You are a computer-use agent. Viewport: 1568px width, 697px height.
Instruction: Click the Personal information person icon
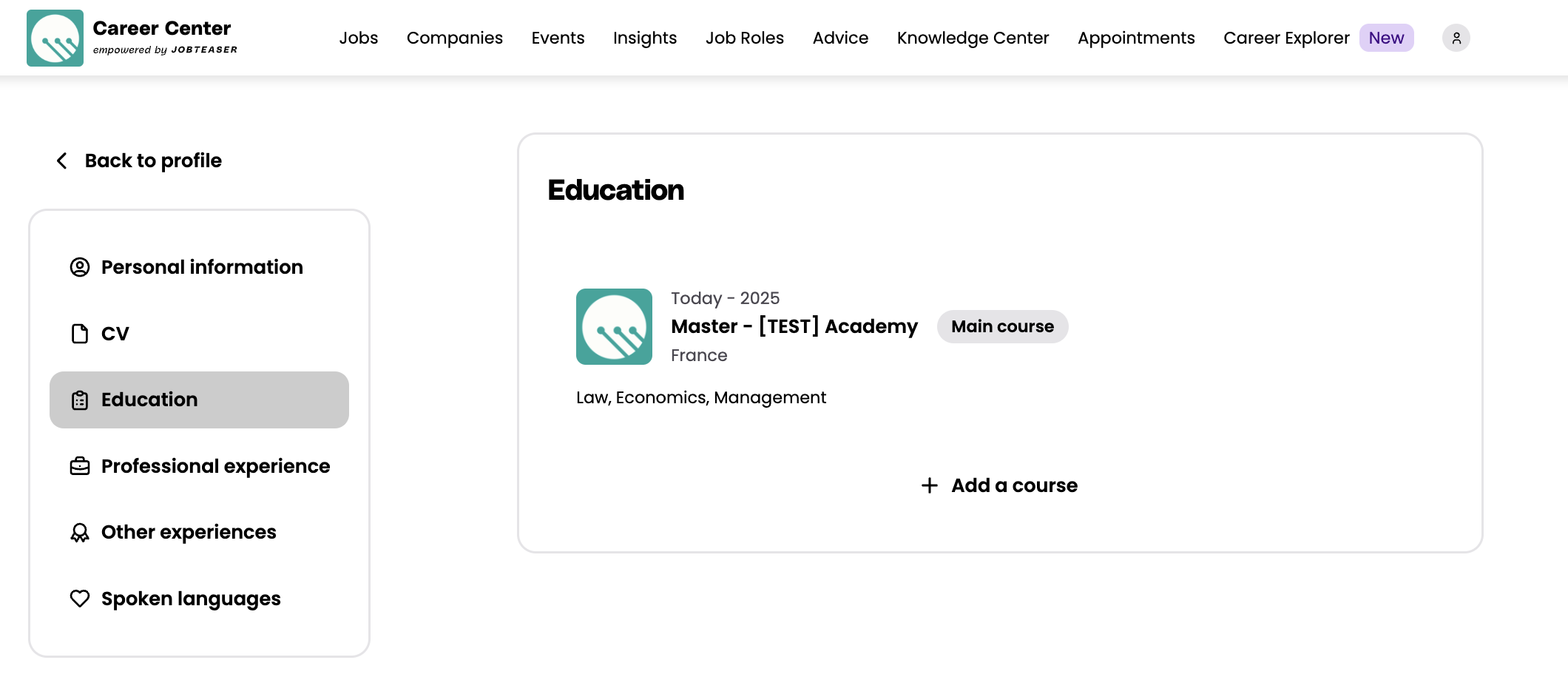80,267
